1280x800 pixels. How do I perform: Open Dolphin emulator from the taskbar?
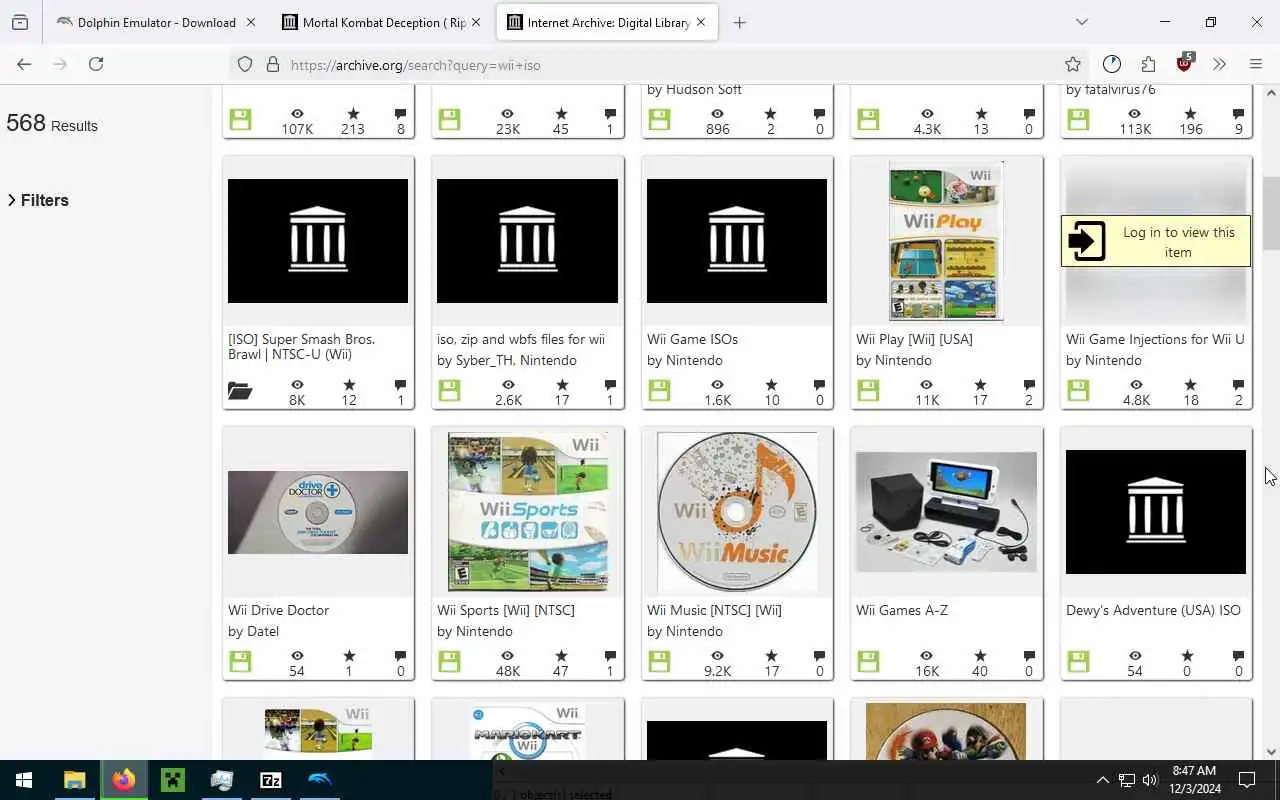point(319,780)
